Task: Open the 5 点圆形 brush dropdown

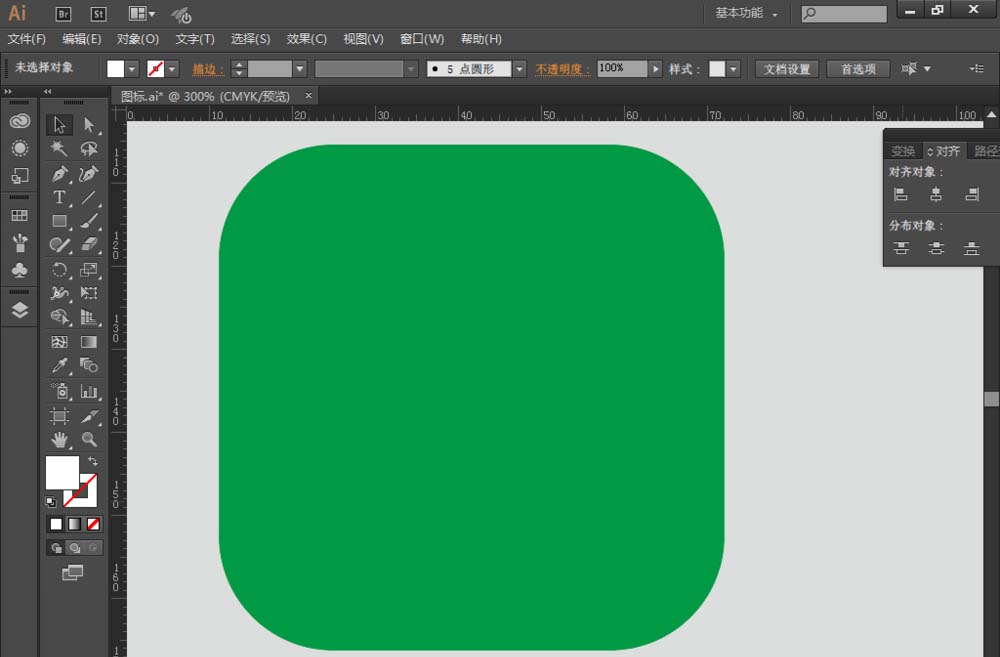Action: coord(518,69)
